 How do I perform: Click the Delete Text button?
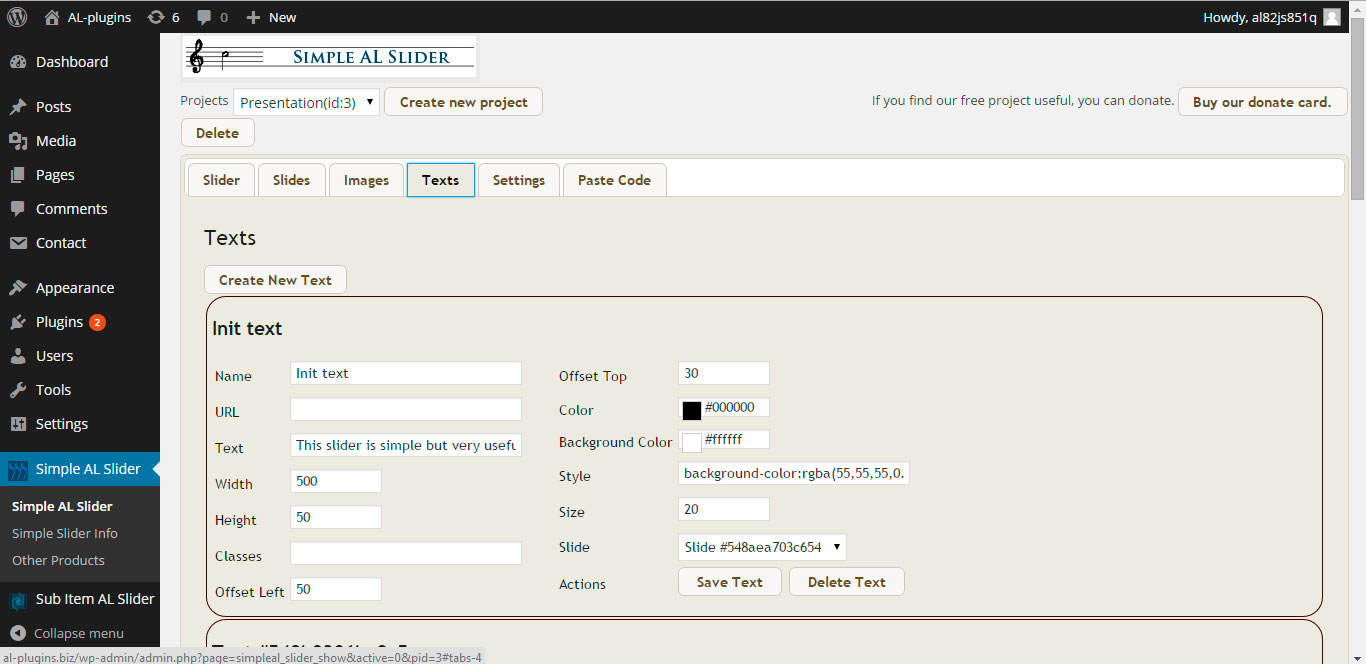coord(846,582)
